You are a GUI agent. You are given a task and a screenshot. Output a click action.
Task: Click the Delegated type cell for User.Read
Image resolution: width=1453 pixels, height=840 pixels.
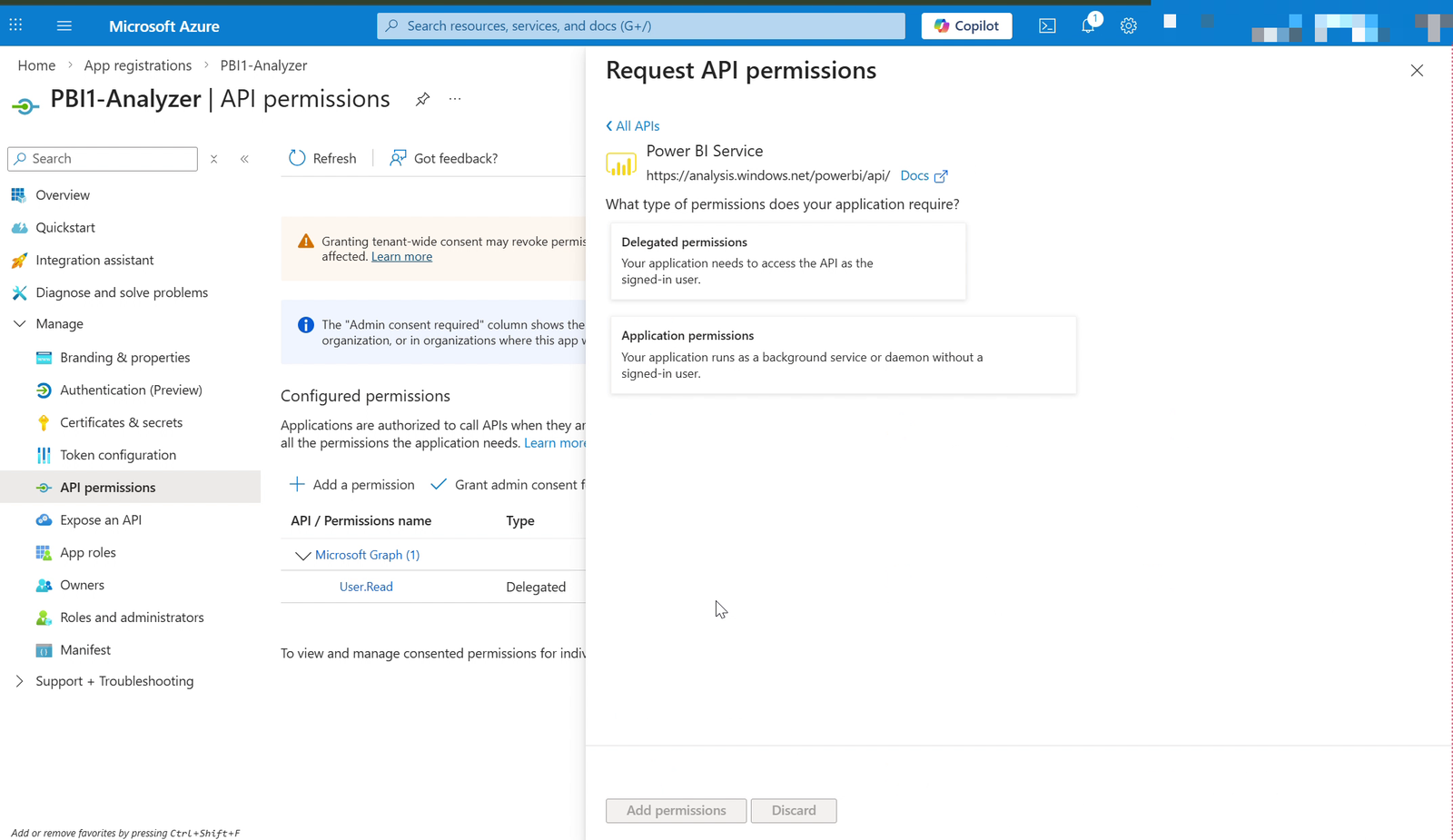click(x=536, y=588)
